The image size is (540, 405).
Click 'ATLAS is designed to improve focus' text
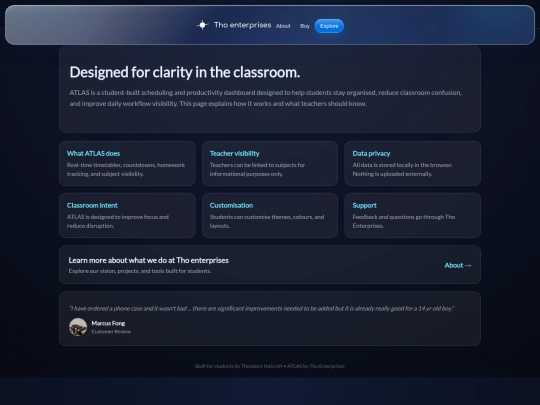pos(118,221)
